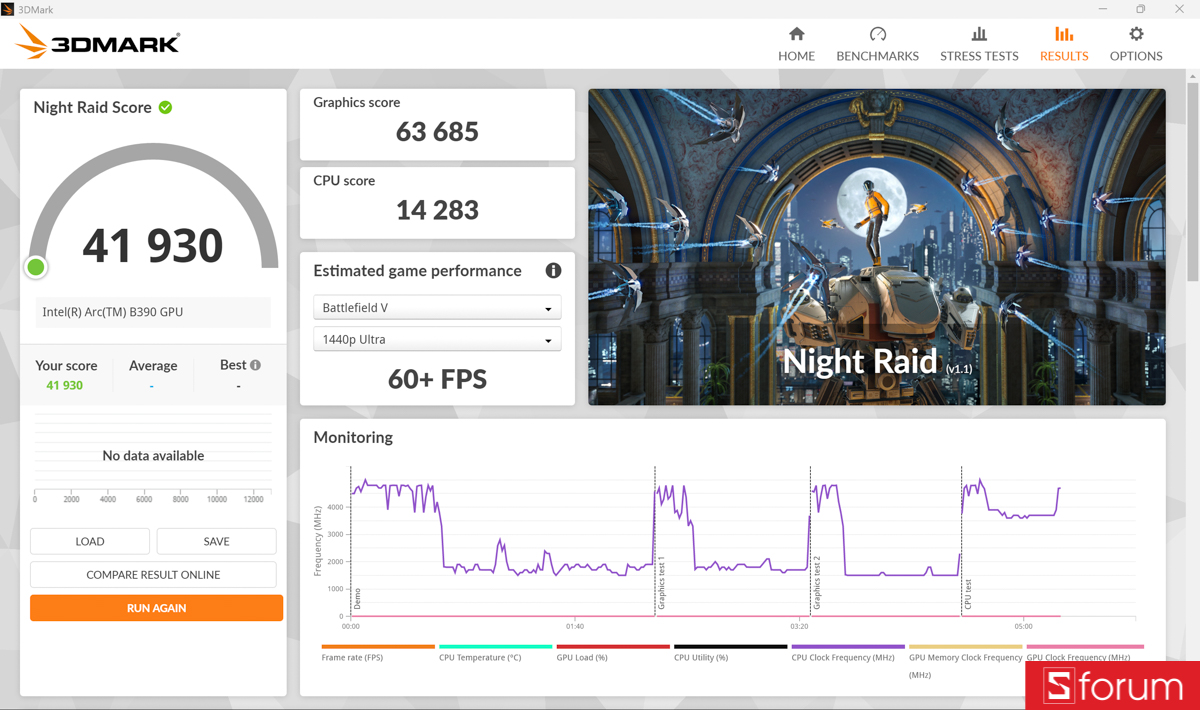Image resolution: width=1200 pixels, height=710 pixels.
Task: Open the 1440p Ultra resolution dropdown
Action: pyautogui.click(x=437, y=339)
